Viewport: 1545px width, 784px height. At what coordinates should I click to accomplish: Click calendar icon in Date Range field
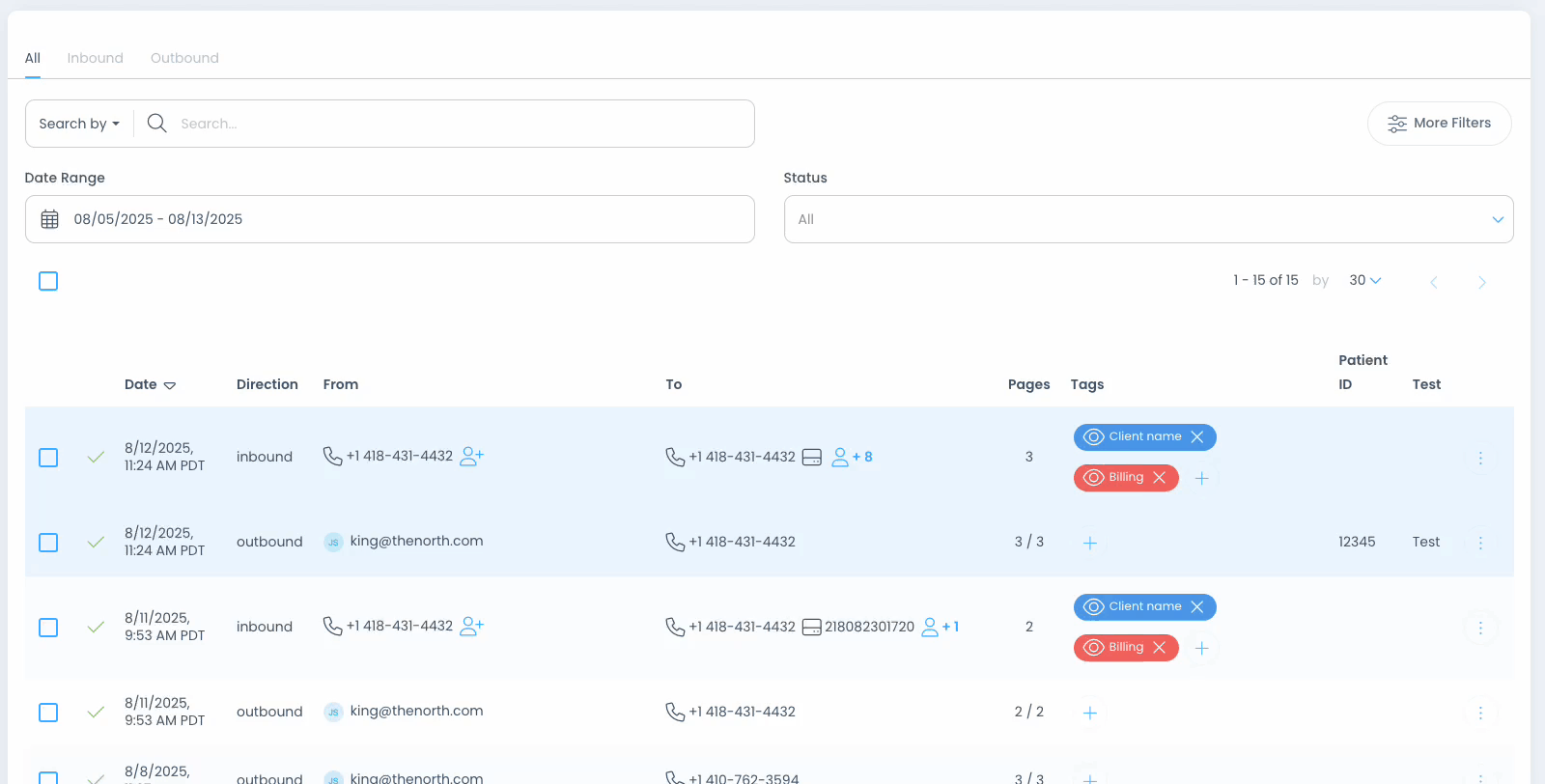(50, 220)
